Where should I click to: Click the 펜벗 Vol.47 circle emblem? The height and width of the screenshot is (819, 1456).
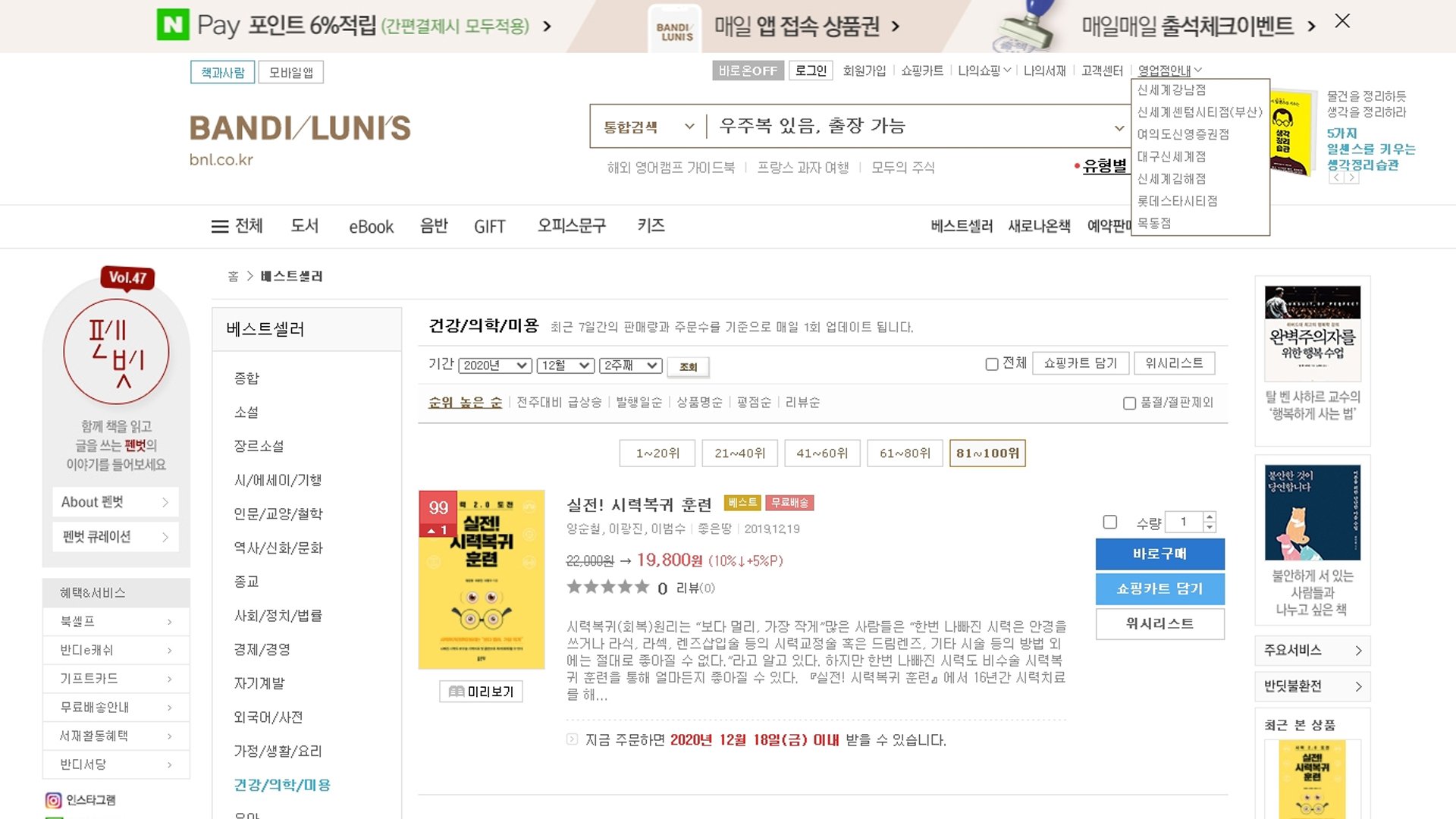click(x=116, y=352)
